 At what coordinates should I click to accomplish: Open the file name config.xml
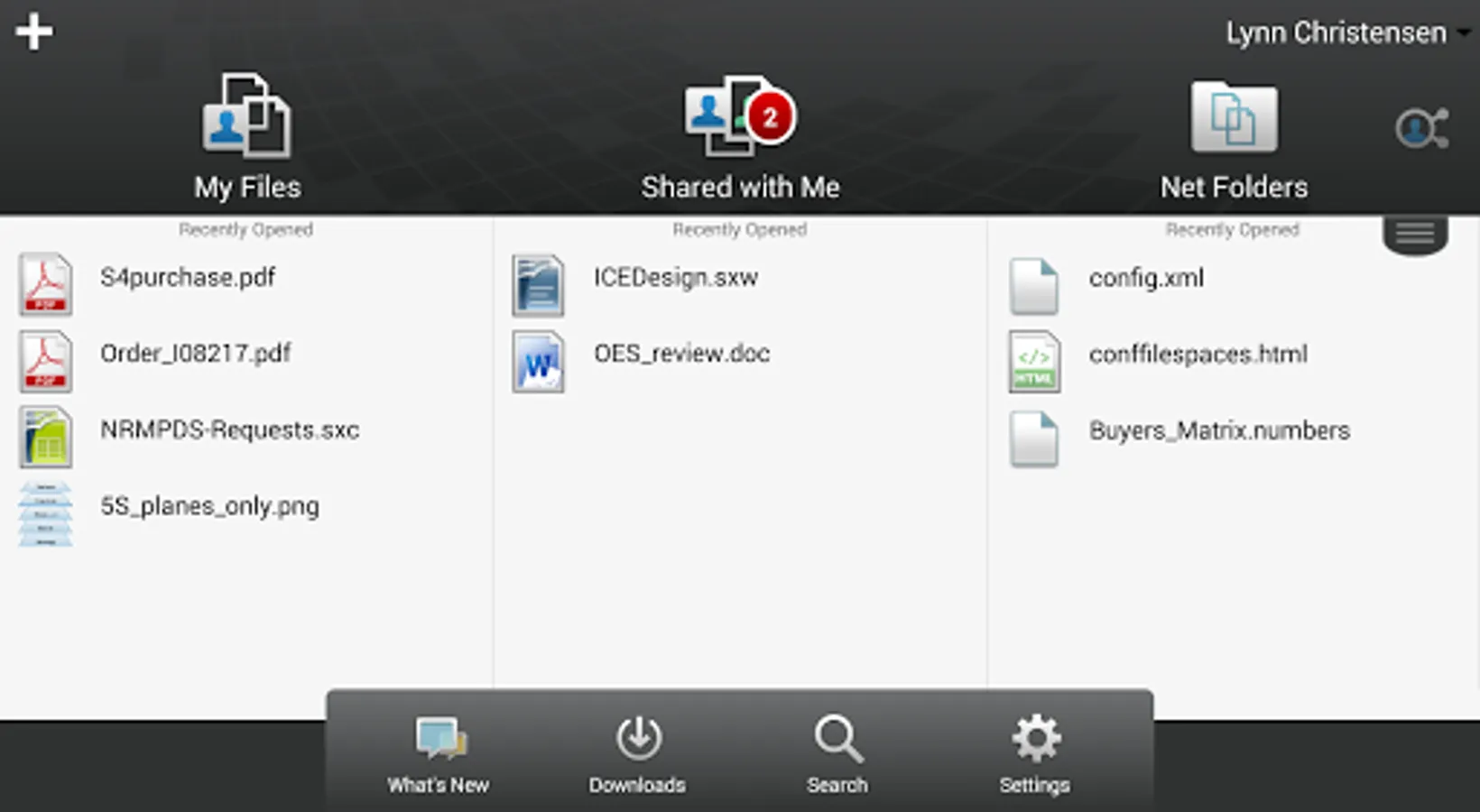pos(1146,278)
